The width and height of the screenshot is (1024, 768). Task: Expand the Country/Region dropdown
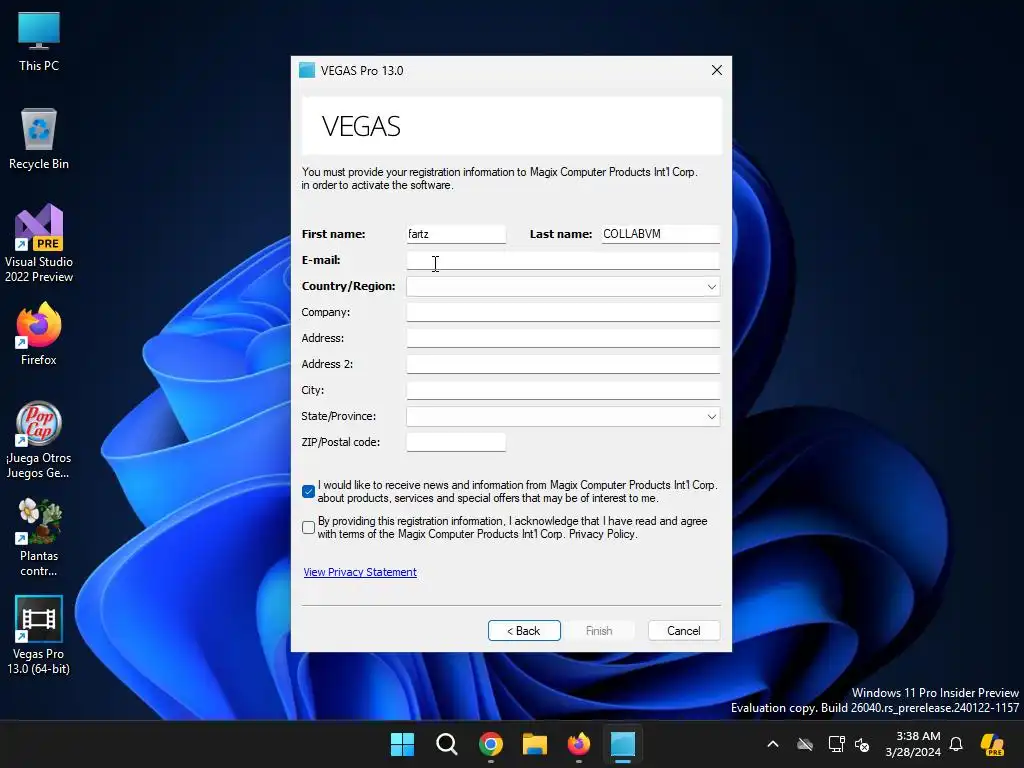(x=712, y=287)
